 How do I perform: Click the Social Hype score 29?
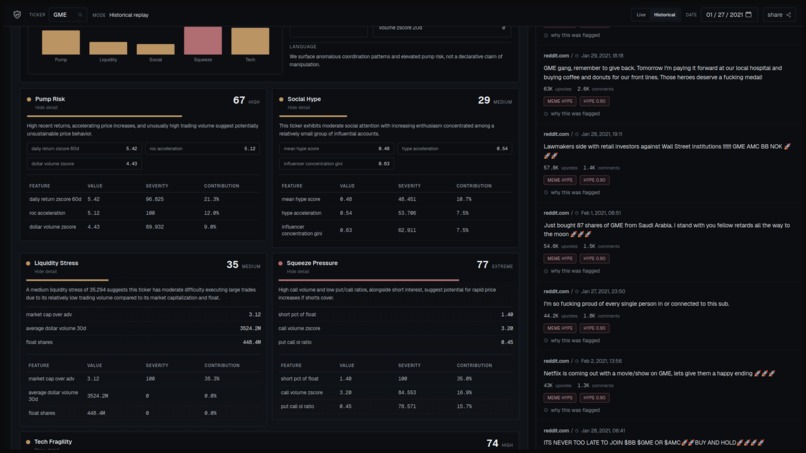(484, 100)
